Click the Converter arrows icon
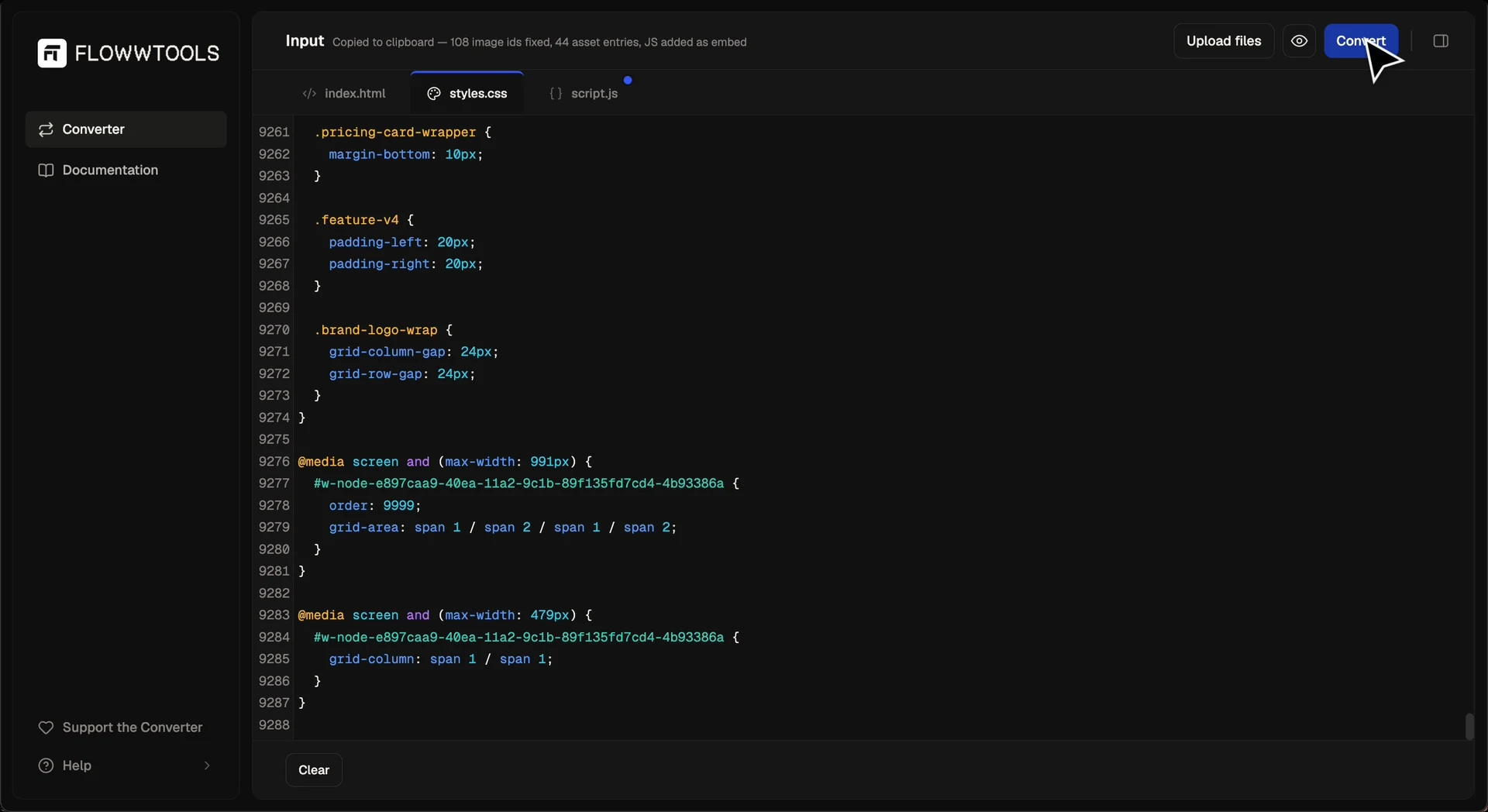The height and width of the screenshot is (812, 1488). [x=46, y=129]
